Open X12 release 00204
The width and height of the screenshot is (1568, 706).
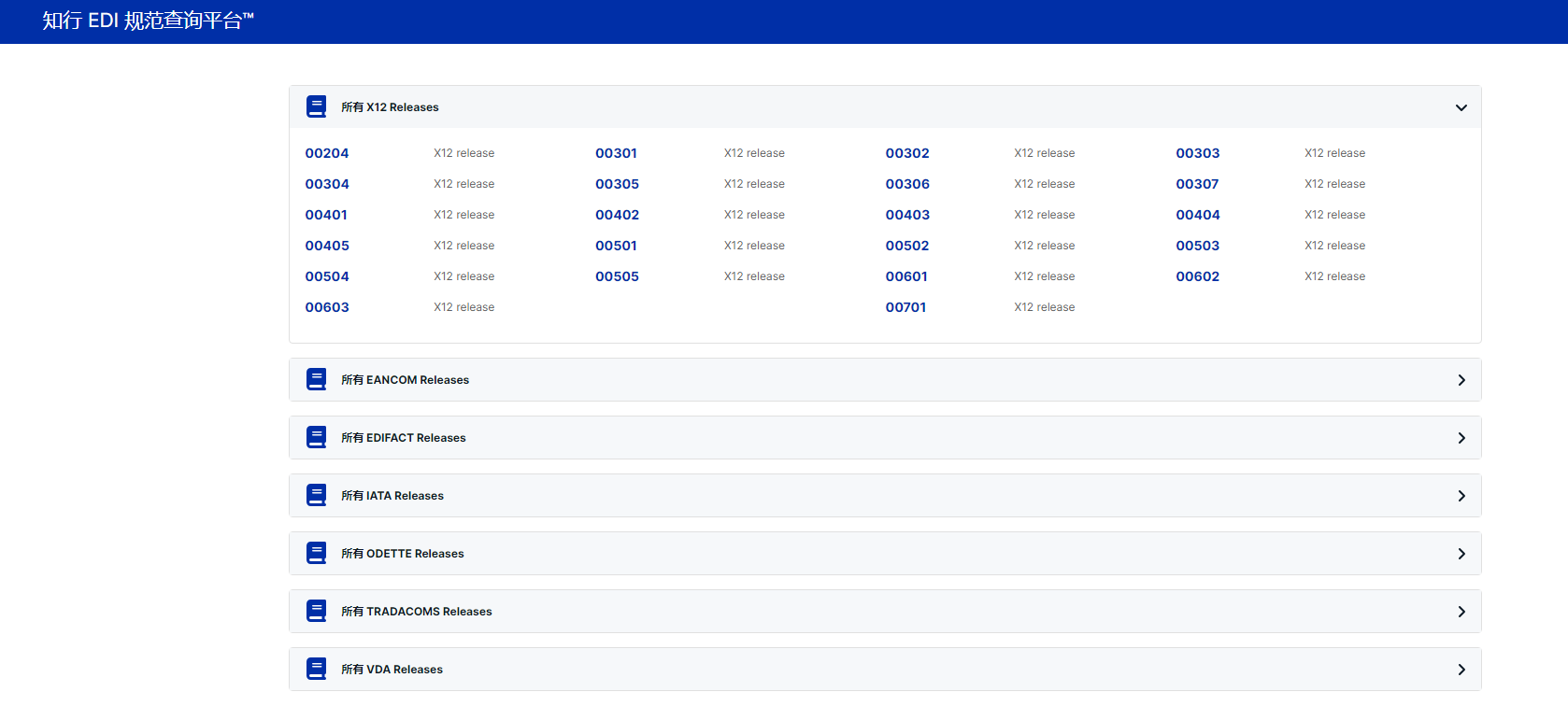tap(327, 153)
